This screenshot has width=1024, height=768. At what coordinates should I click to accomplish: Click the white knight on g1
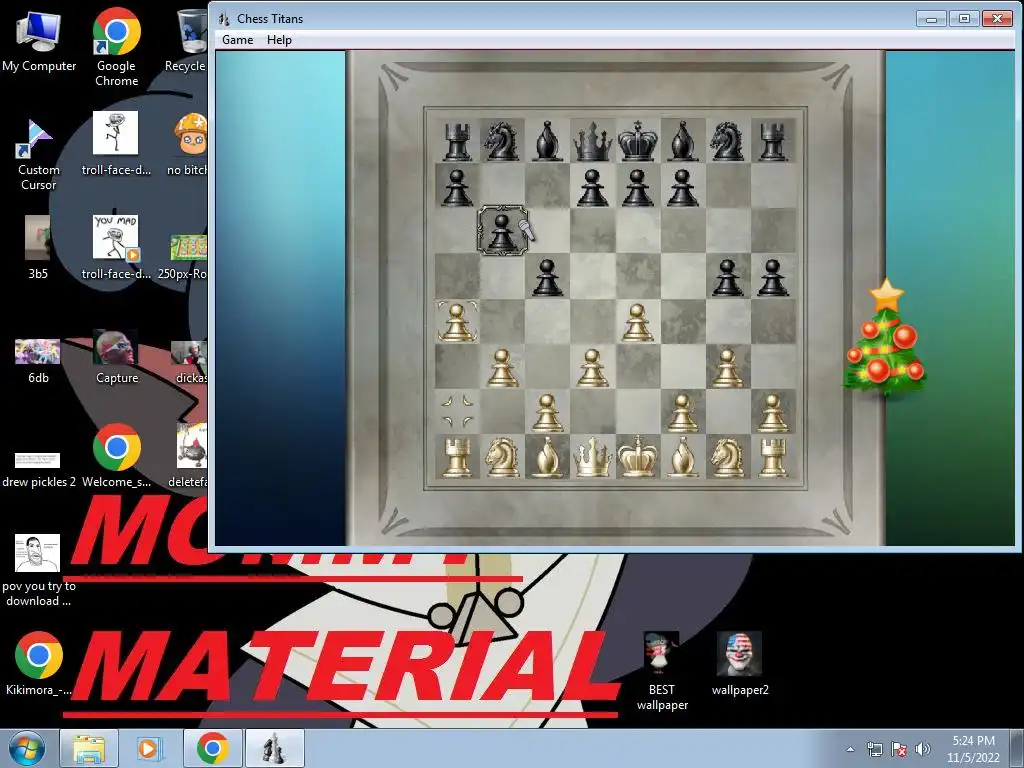click(728, 457)
